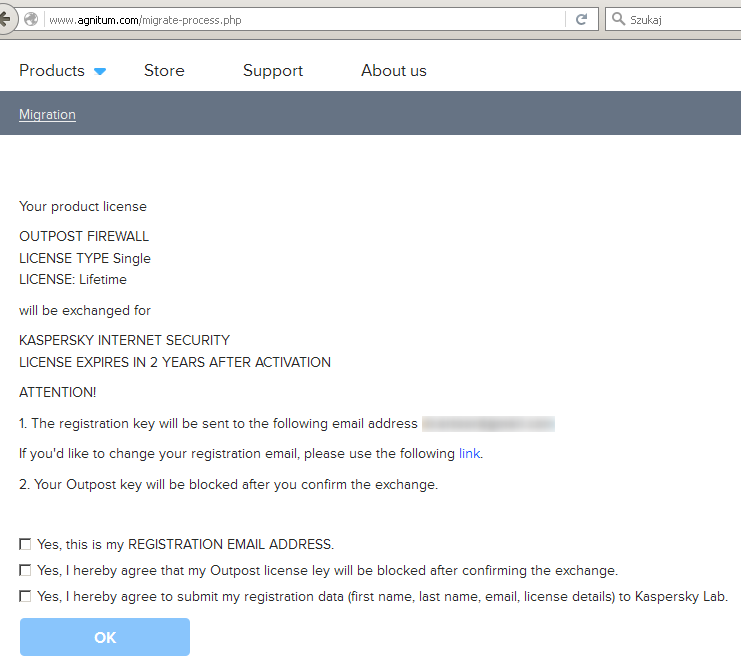Viewport: 741px width, 668px height.
Task: Click the magnifier icon in search box
Action: [x=617, y=19]
